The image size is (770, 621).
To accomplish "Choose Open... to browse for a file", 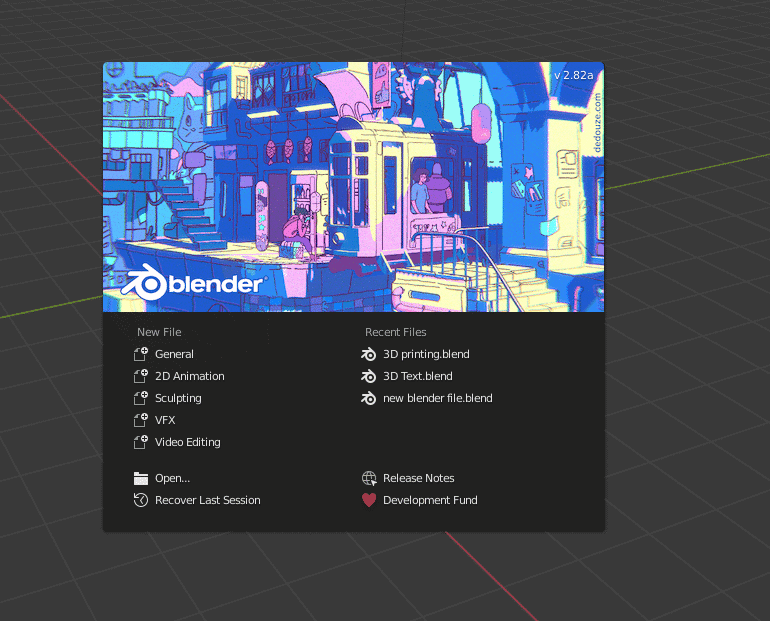I will [x=172, y=478].
